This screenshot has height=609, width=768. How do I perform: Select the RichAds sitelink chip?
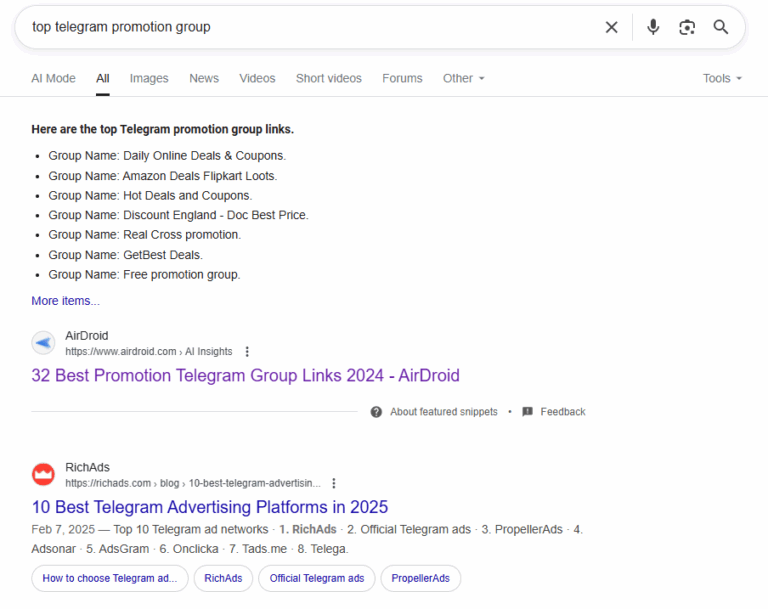(x=223, y=578)
